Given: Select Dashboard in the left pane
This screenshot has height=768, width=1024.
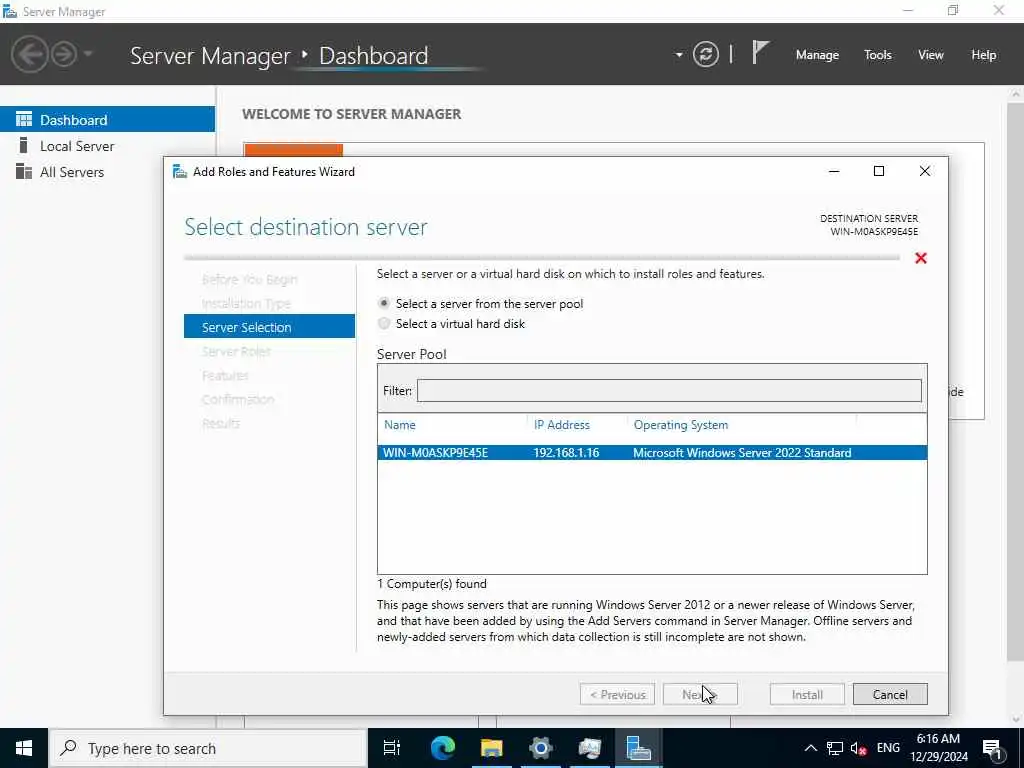Looking at the screenshot, I should coord(107,120).
